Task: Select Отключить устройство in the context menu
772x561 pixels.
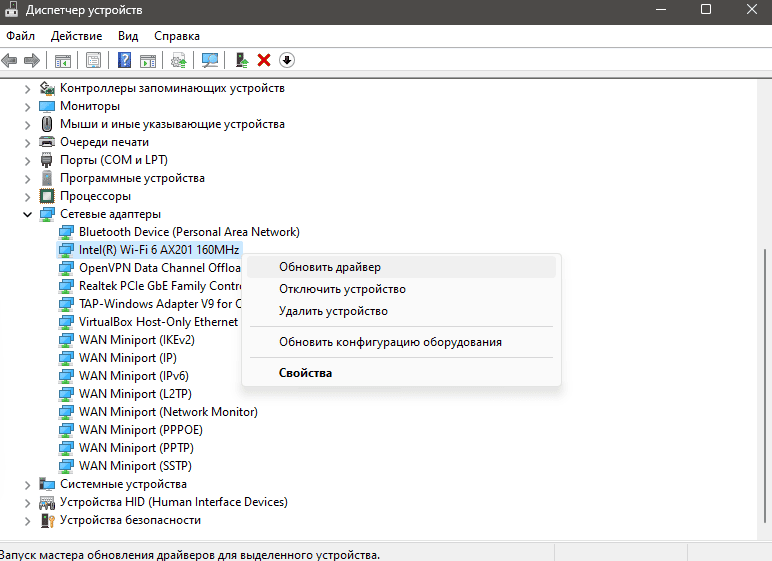Action: pyautogui.click(x=342, y=289)
